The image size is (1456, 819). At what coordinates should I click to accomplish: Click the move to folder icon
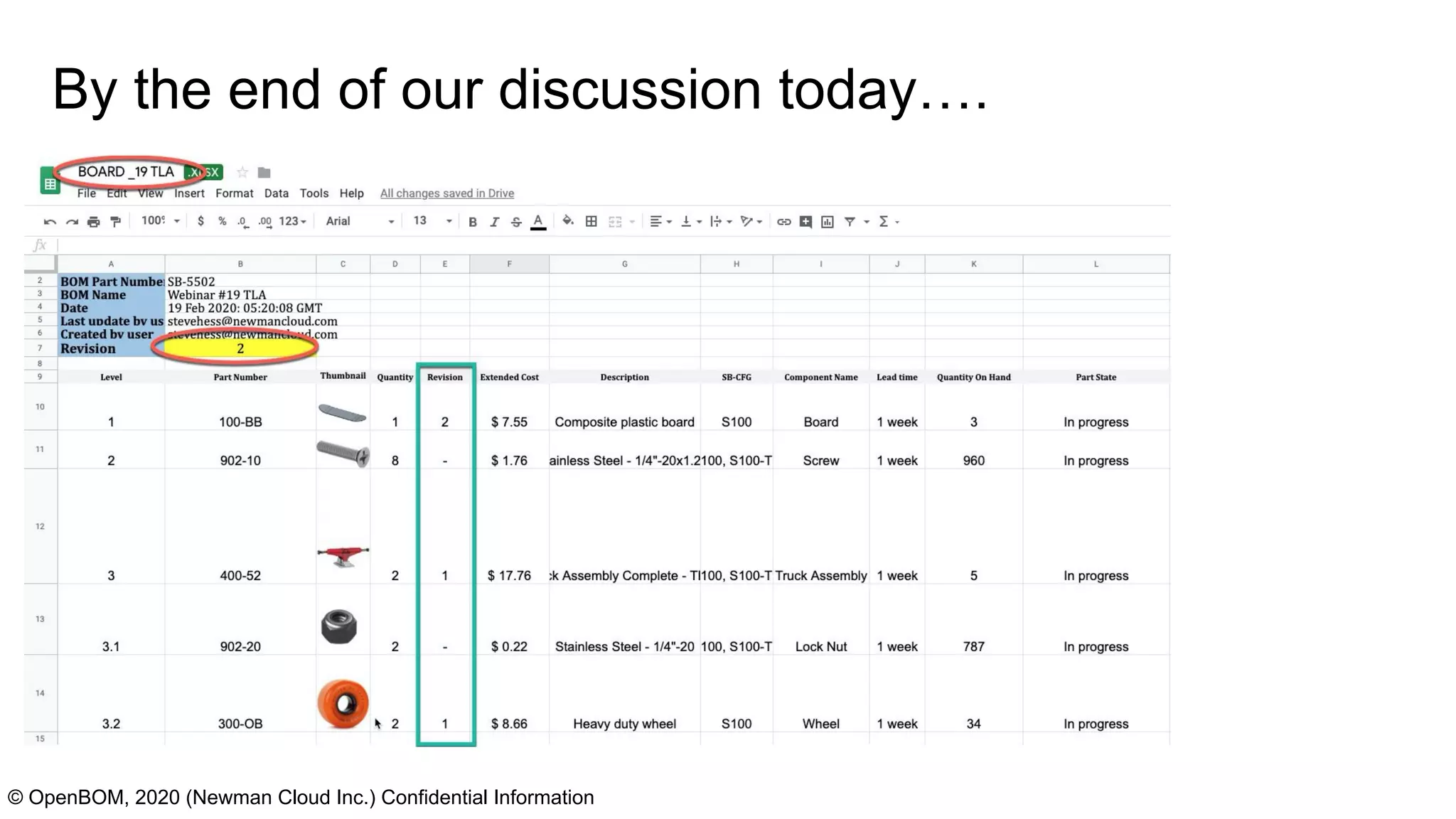[x=264, y=172]
